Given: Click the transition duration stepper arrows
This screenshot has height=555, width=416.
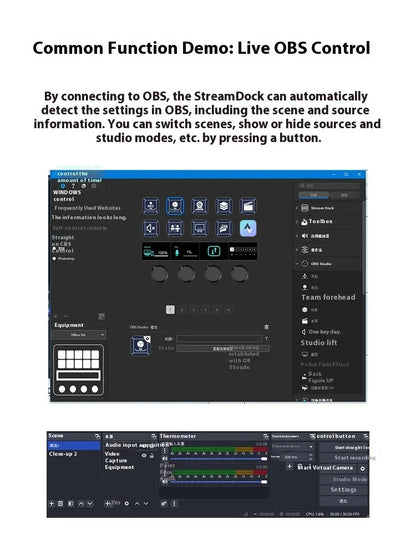Looking at the screenshot, I should 311,457.
